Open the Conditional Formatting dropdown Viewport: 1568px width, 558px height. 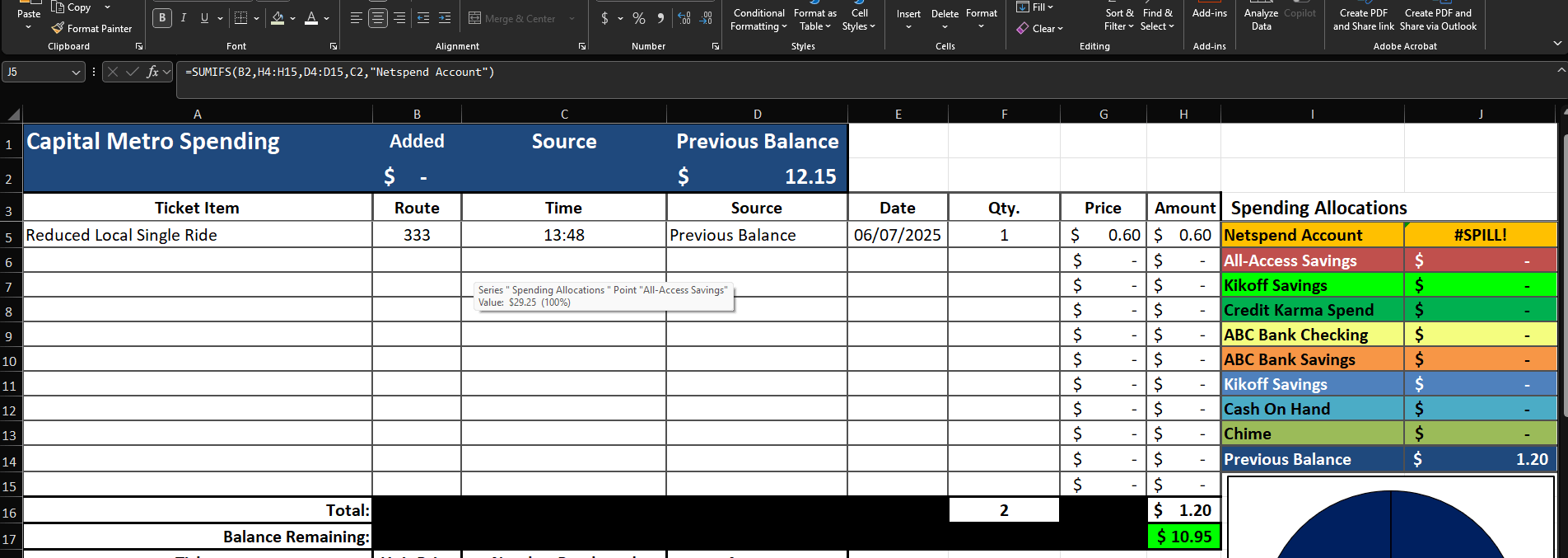(x=759, y=20)
